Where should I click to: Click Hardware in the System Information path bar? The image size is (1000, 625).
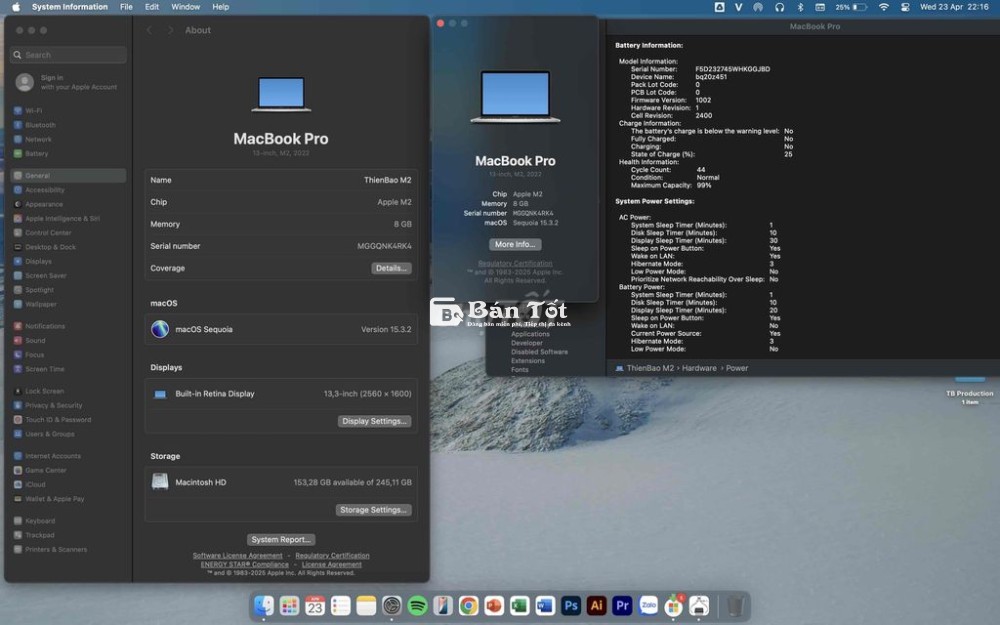point(699,368)
